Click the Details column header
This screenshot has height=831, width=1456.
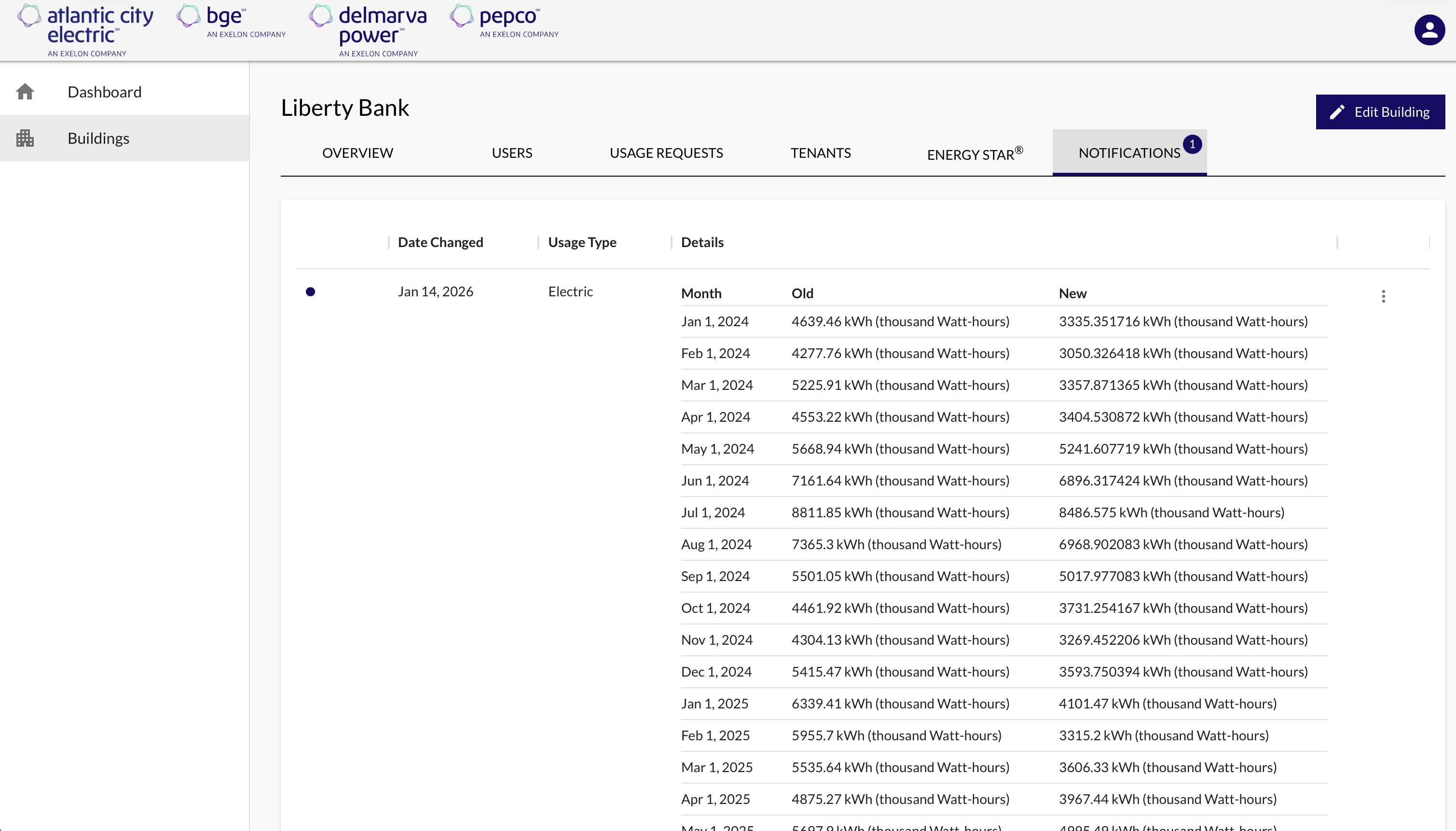point(702,242)
